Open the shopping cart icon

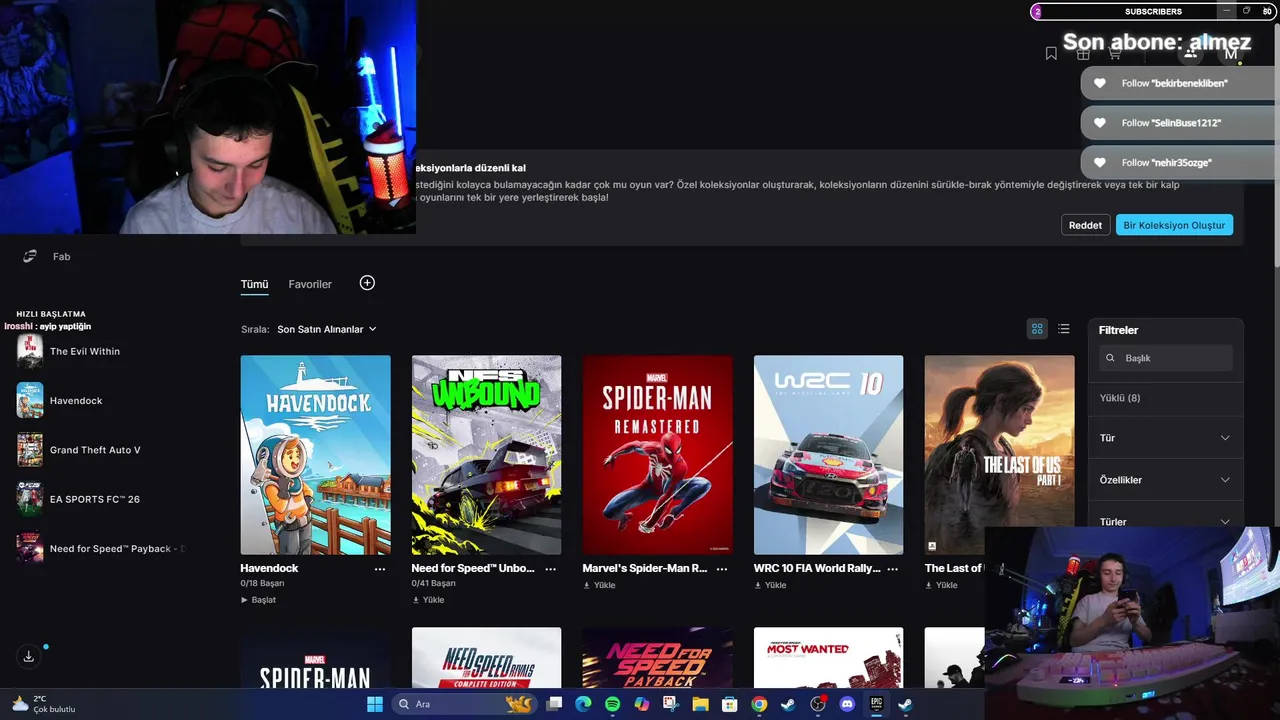click(x=1114, y=54)
